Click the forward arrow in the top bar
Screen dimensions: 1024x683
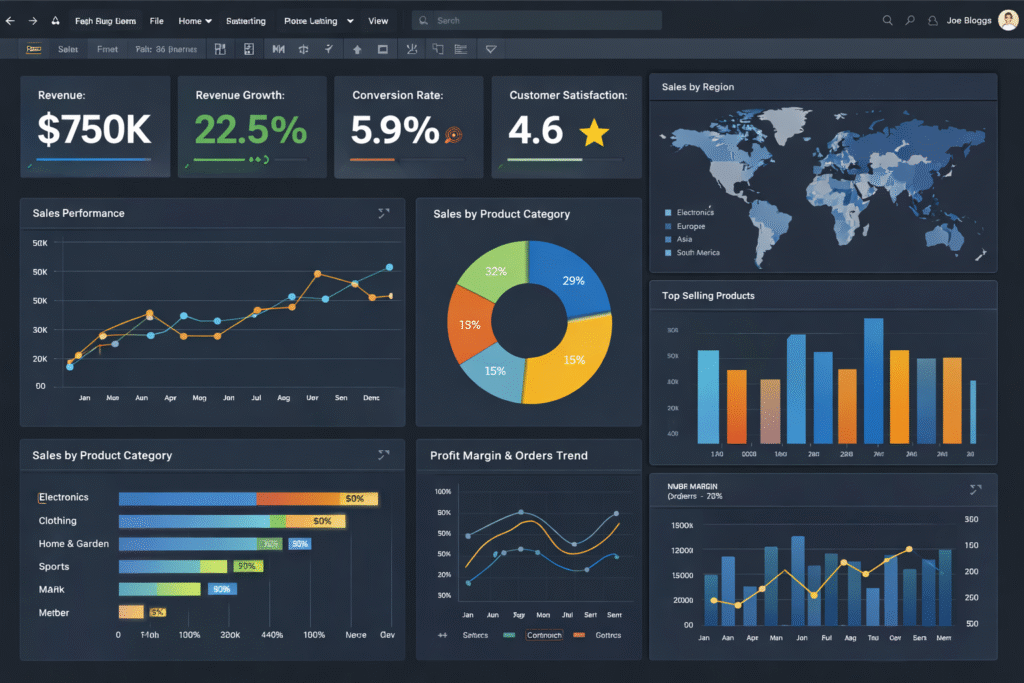coord(33,20)
